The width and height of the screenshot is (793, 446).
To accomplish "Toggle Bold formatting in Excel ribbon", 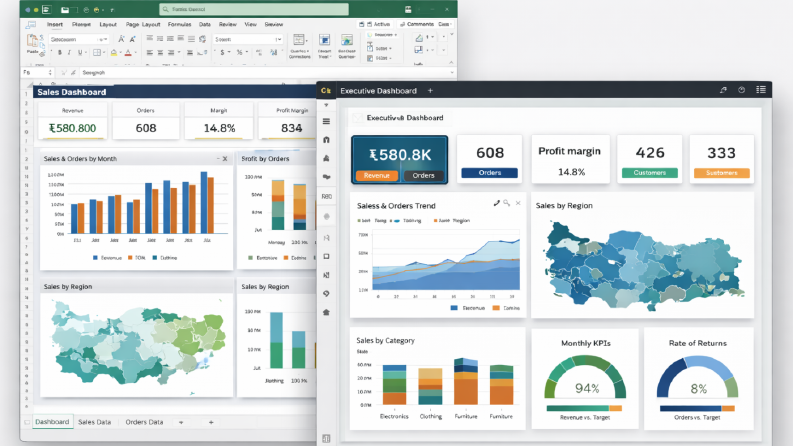I will click(60, 53).
